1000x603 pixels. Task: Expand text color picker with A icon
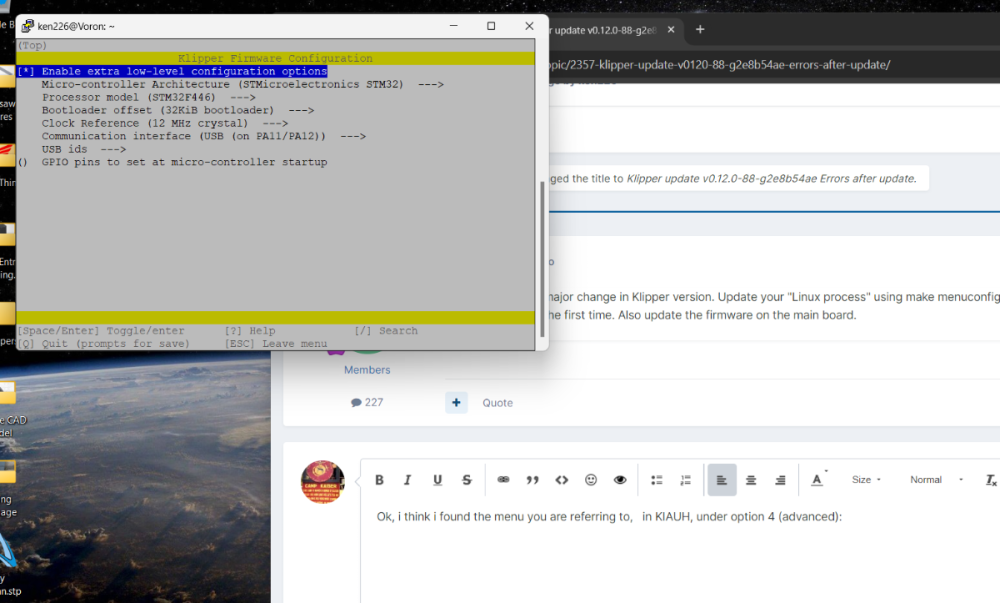[x=819, y=480]
